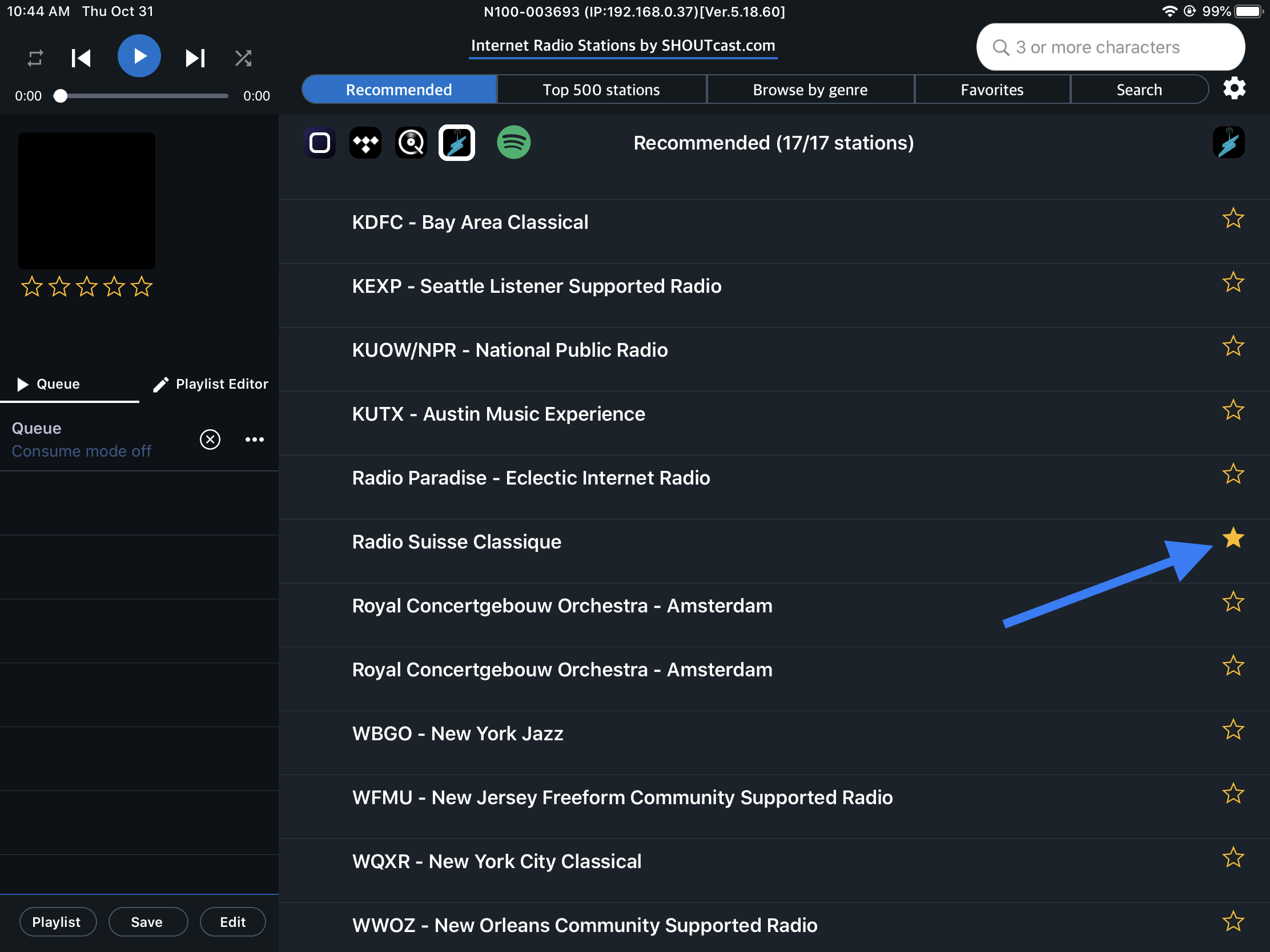Open the TIDAL service icon
The image size is (1270, 952).
365,143
